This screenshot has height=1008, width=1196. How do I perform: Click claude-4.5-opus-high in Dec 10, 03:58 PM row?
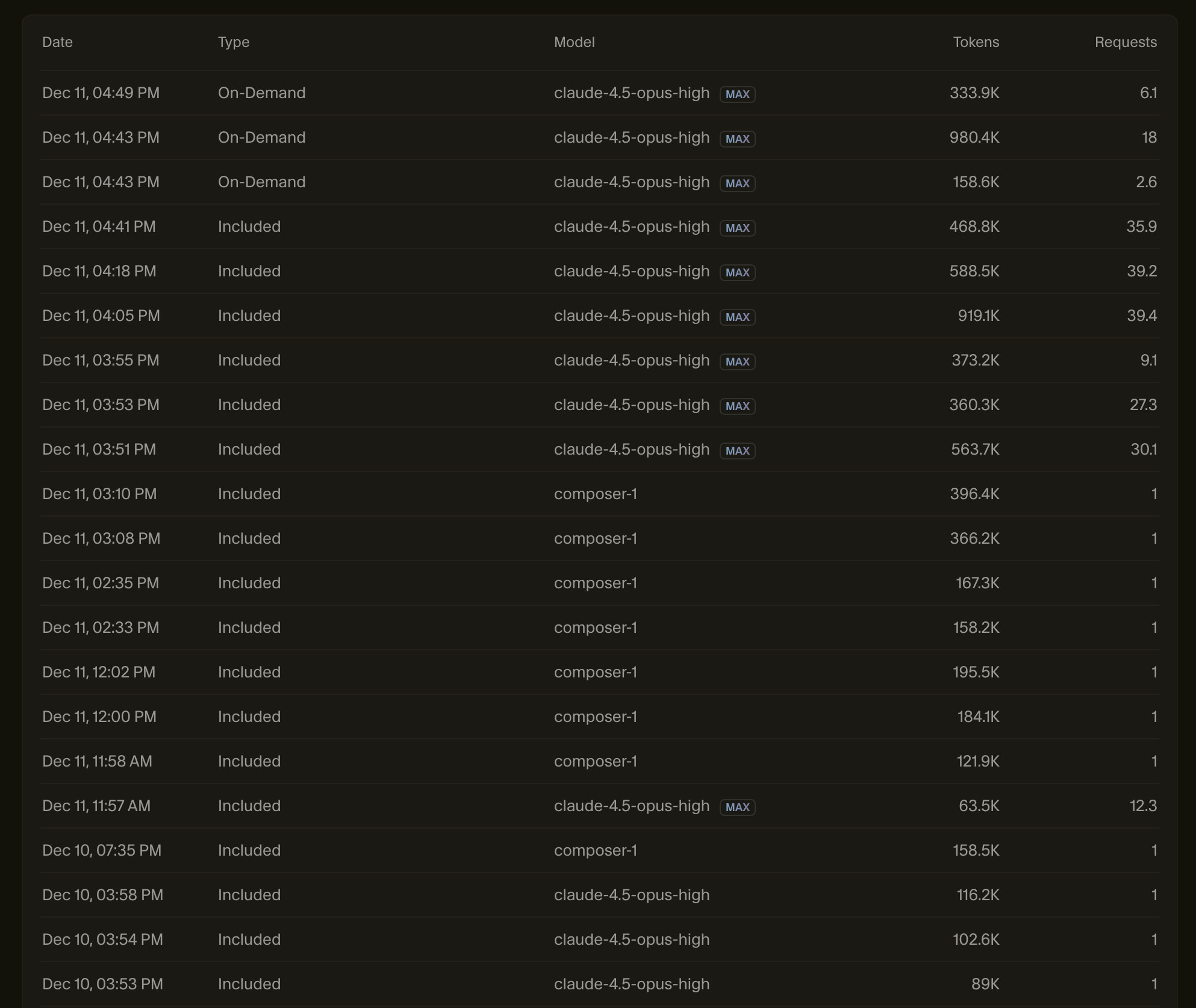coord(631,895)
